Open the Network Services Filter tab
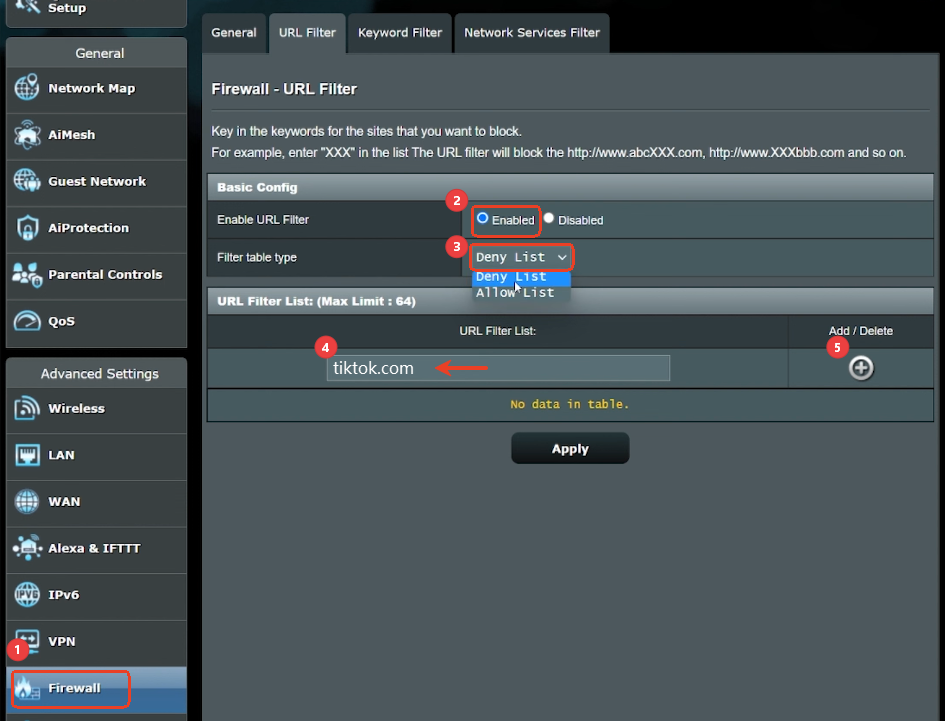 pyautogui.click(x=531, y=33)
